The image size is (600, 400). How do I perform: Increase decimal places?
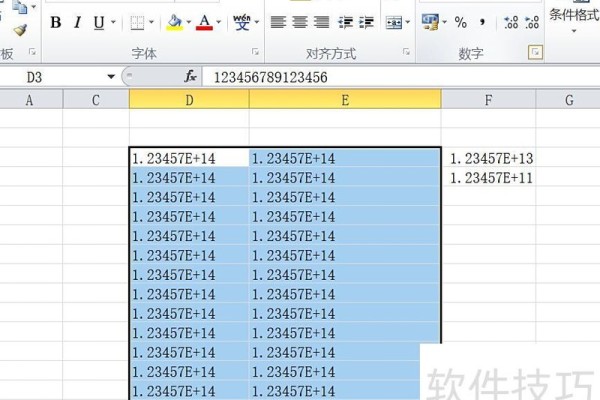(511, 22)
